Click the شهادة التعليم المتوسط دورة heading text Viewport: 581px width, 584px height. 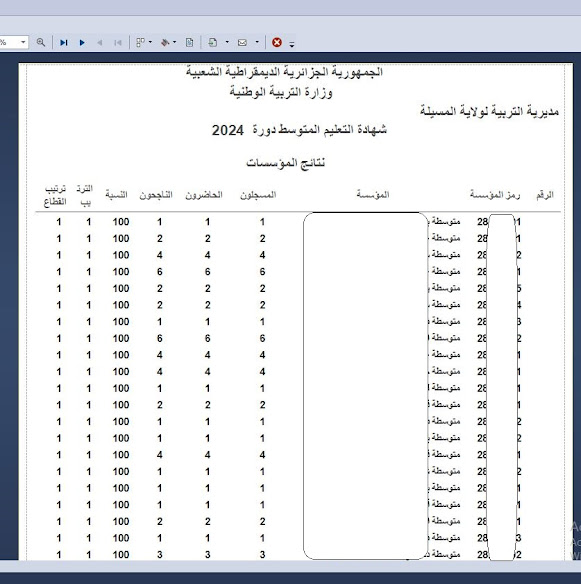tap(320, 130)
